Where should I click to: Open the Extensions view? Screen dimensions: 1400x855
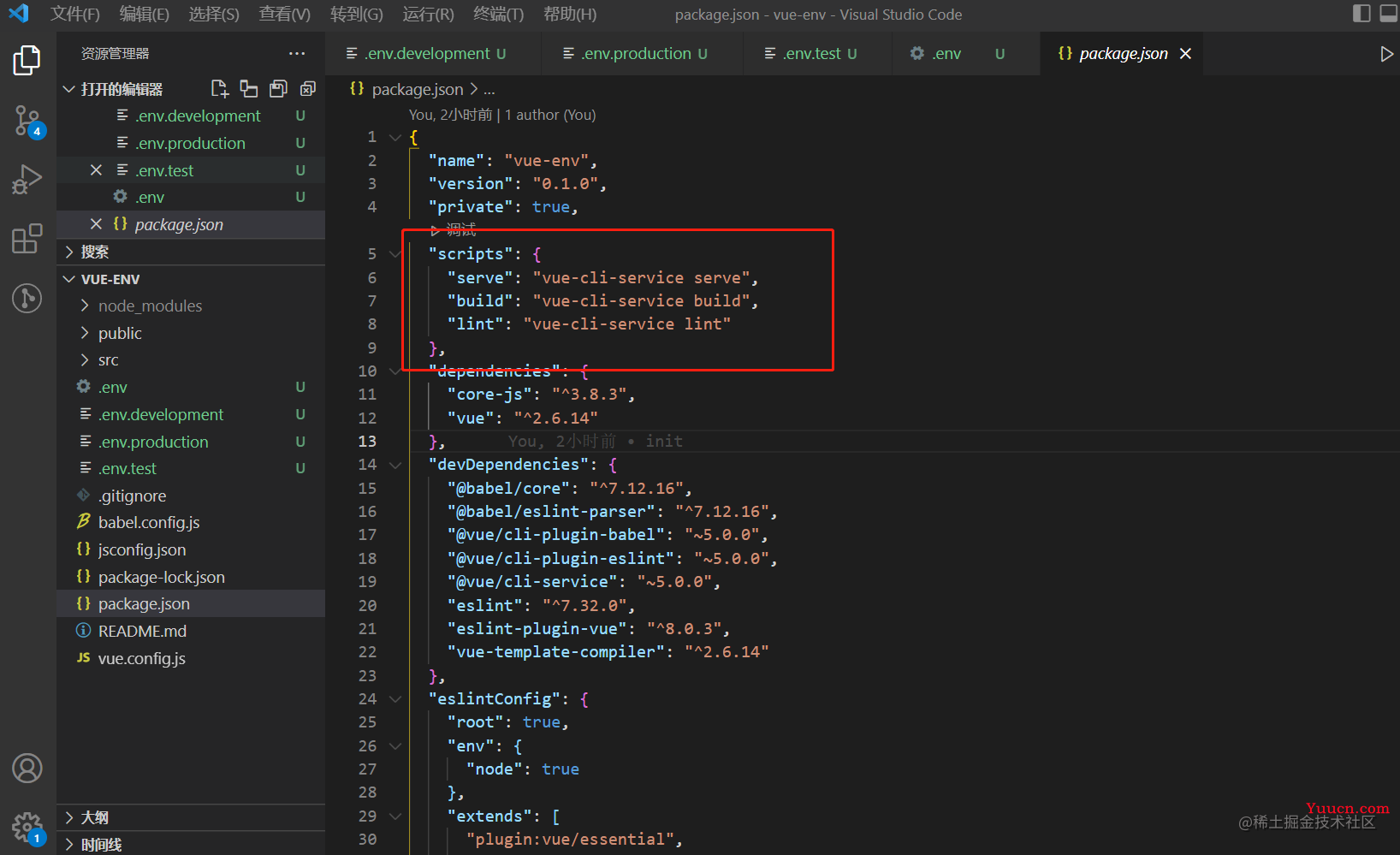pyautogui.click(x=27, y=239)
